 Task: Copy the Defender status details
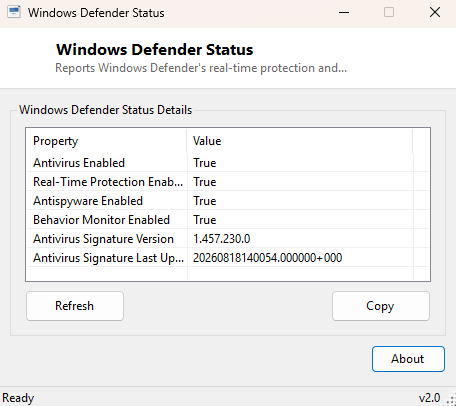(x=381, y=306)
